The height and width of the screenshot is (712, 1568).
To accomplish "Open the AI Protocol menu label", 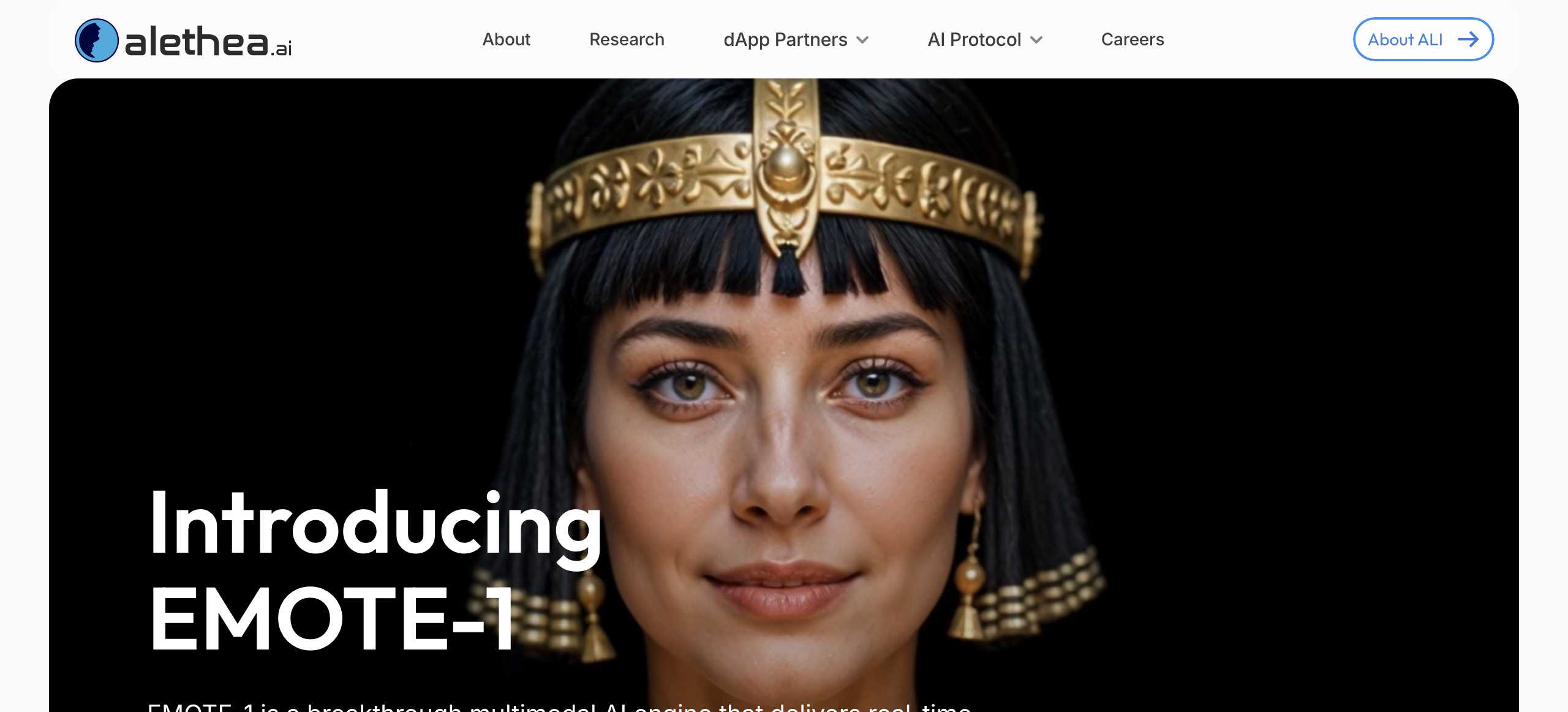I will [974, 39].
